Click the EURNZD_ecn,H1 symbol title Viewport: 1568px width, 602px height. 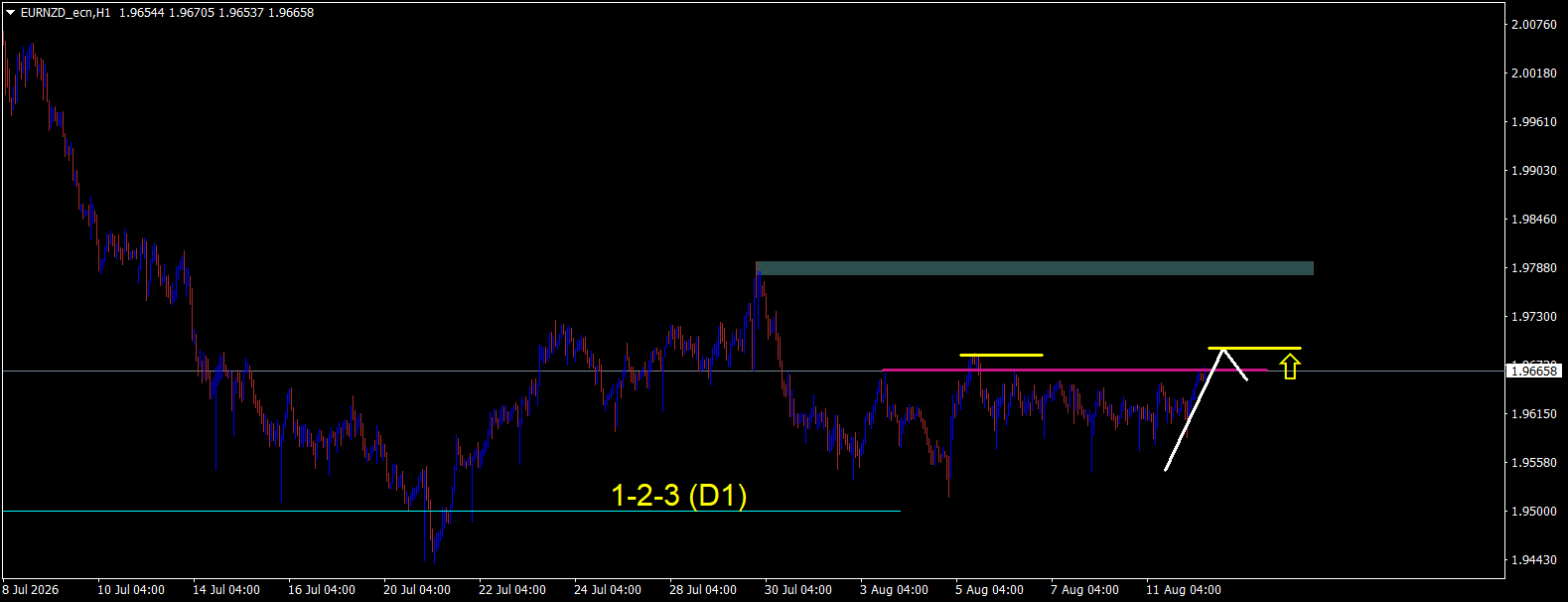(x=66, y=13)
